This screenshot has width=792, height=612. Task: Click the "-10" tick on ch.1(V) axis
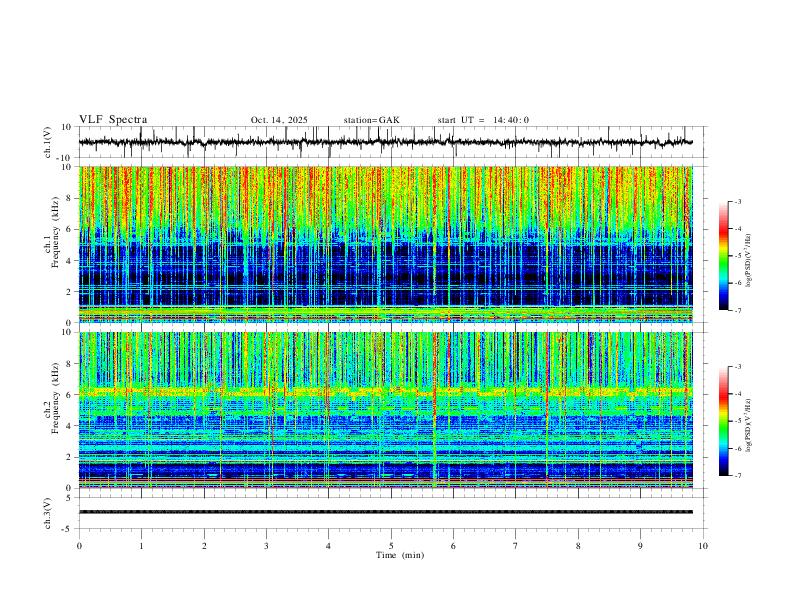pos(64,158)
